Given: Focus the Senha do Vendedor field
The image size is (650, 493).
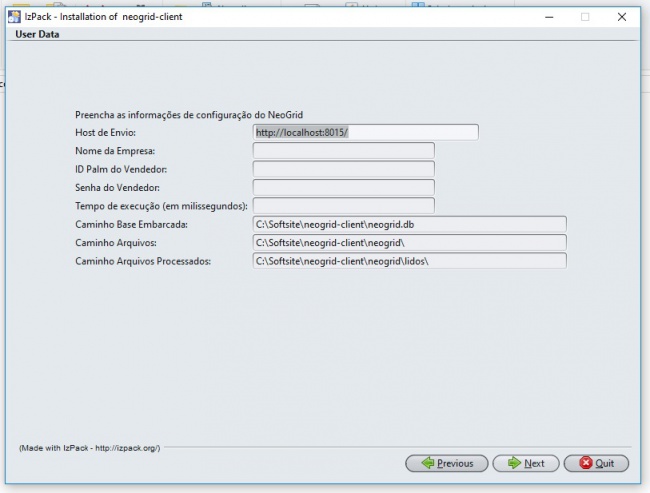Looking at the screenshot, I should pos(344,187).
